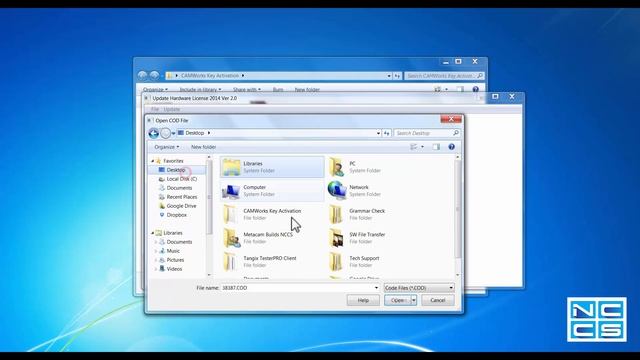Open Update menu in Update Hardware License window

[x=172, y=109]
